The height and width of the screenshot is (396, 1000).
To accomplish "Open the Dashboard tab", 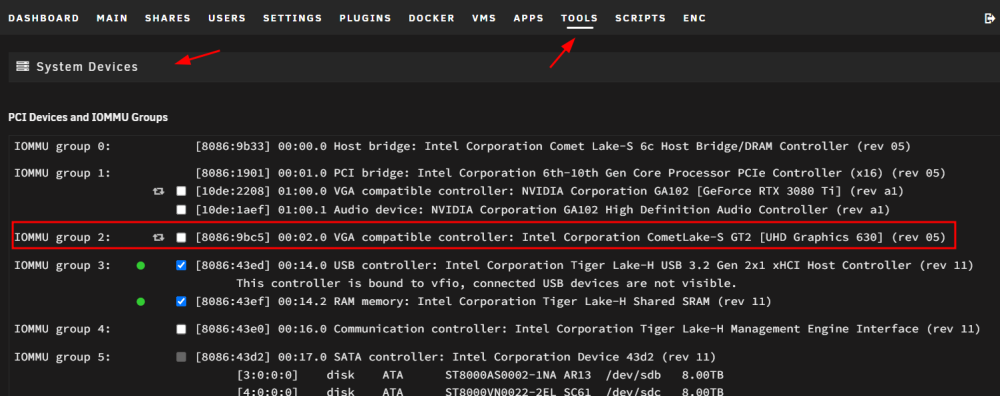I will pos(44,18).
